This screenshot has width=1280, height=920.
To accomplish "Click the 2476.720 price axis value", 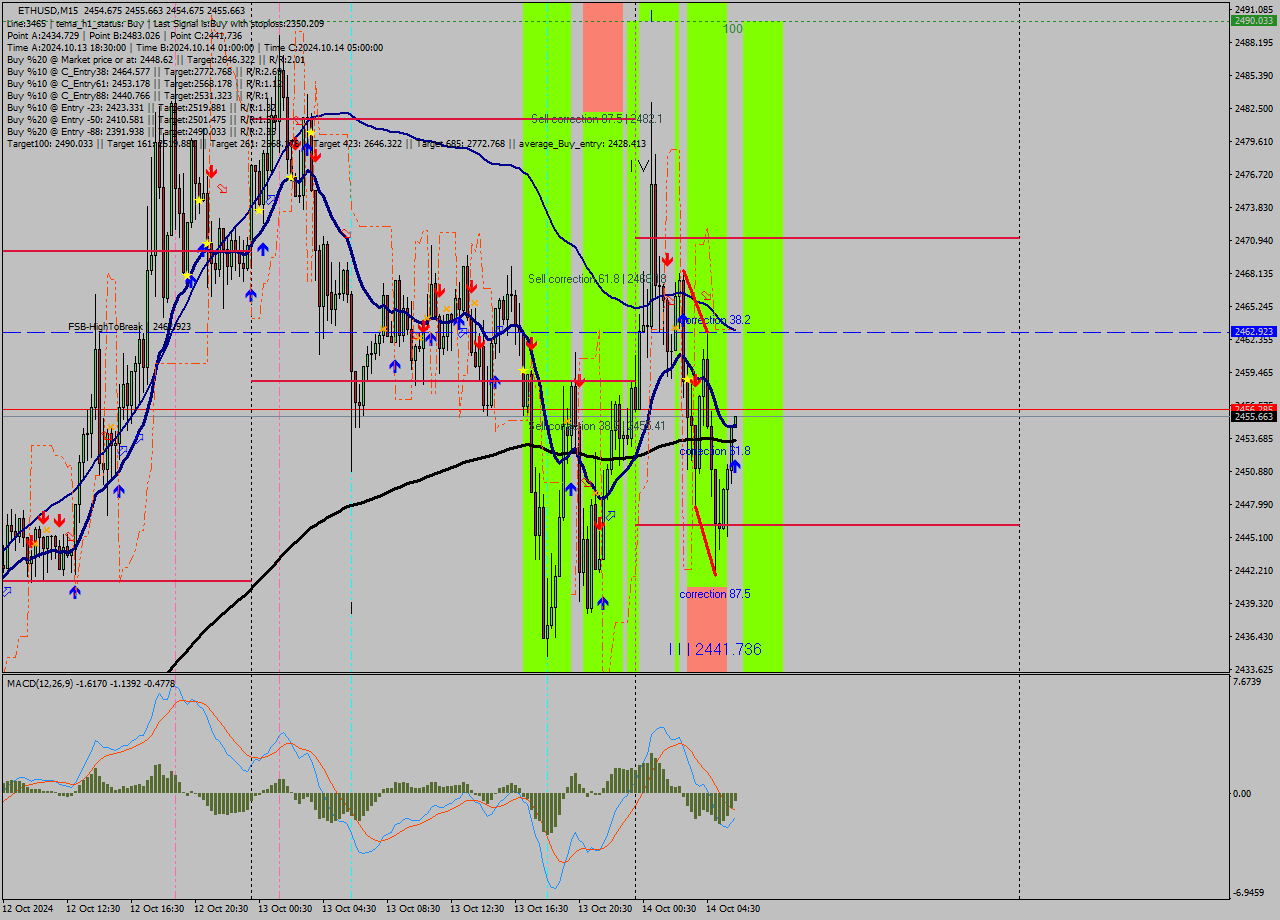I will point(1256,175).
